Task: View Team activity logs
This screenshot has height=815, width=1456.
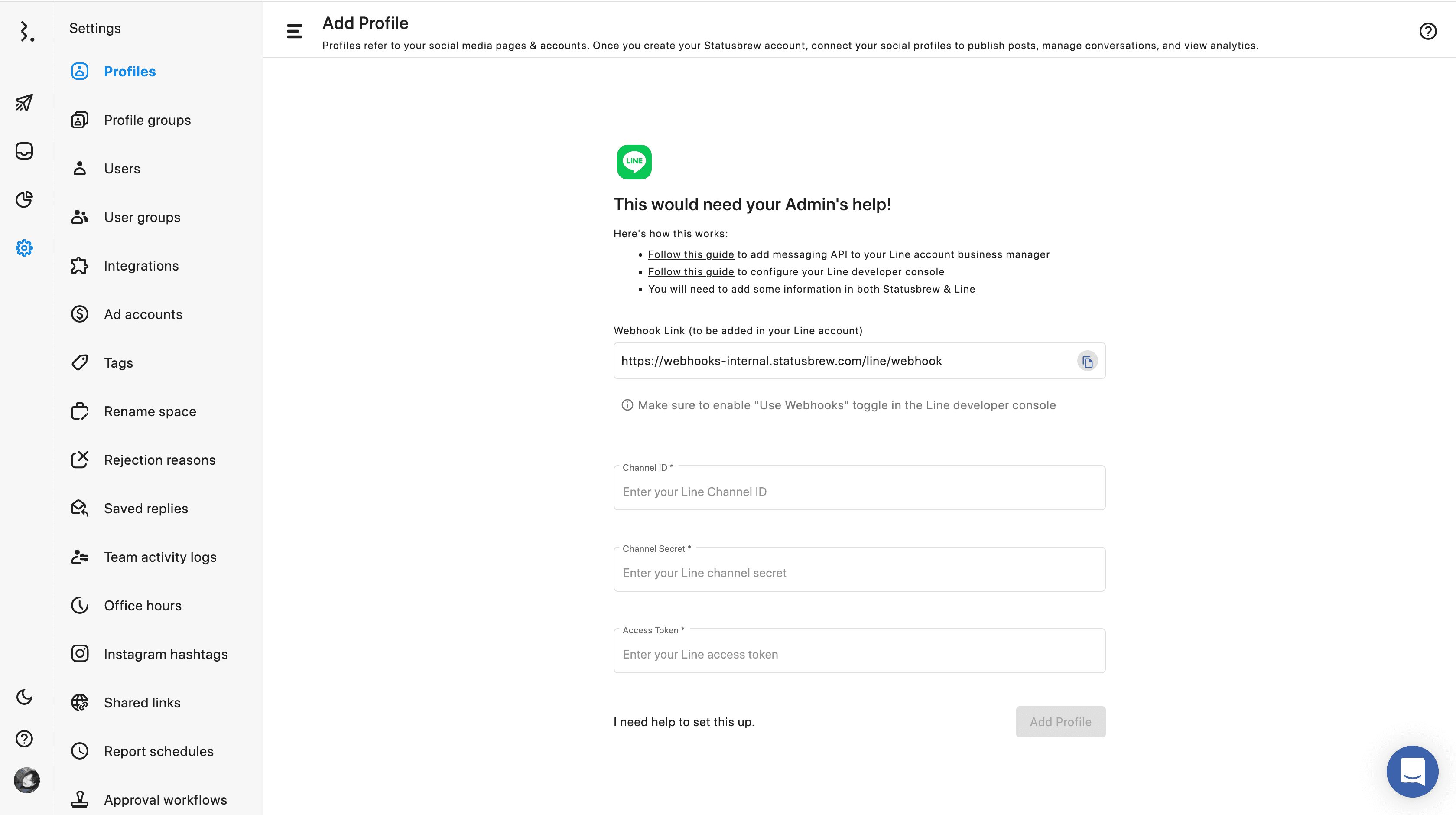Action: (160, 557)
